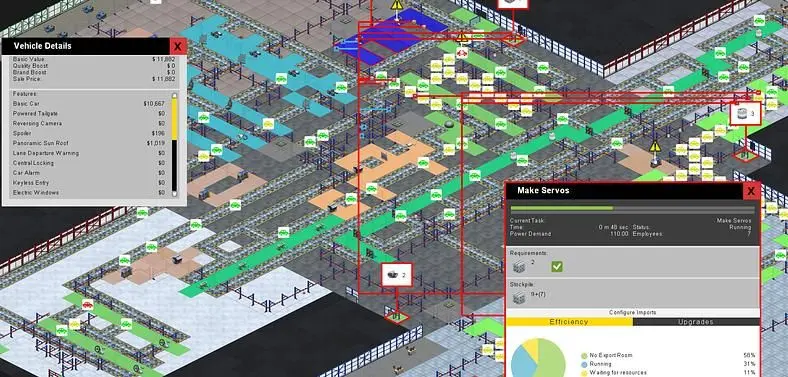This screenshot has height=377, width=788.
Task: Click the green No Export Room legend dot
Action: click(x=583, y=355)
